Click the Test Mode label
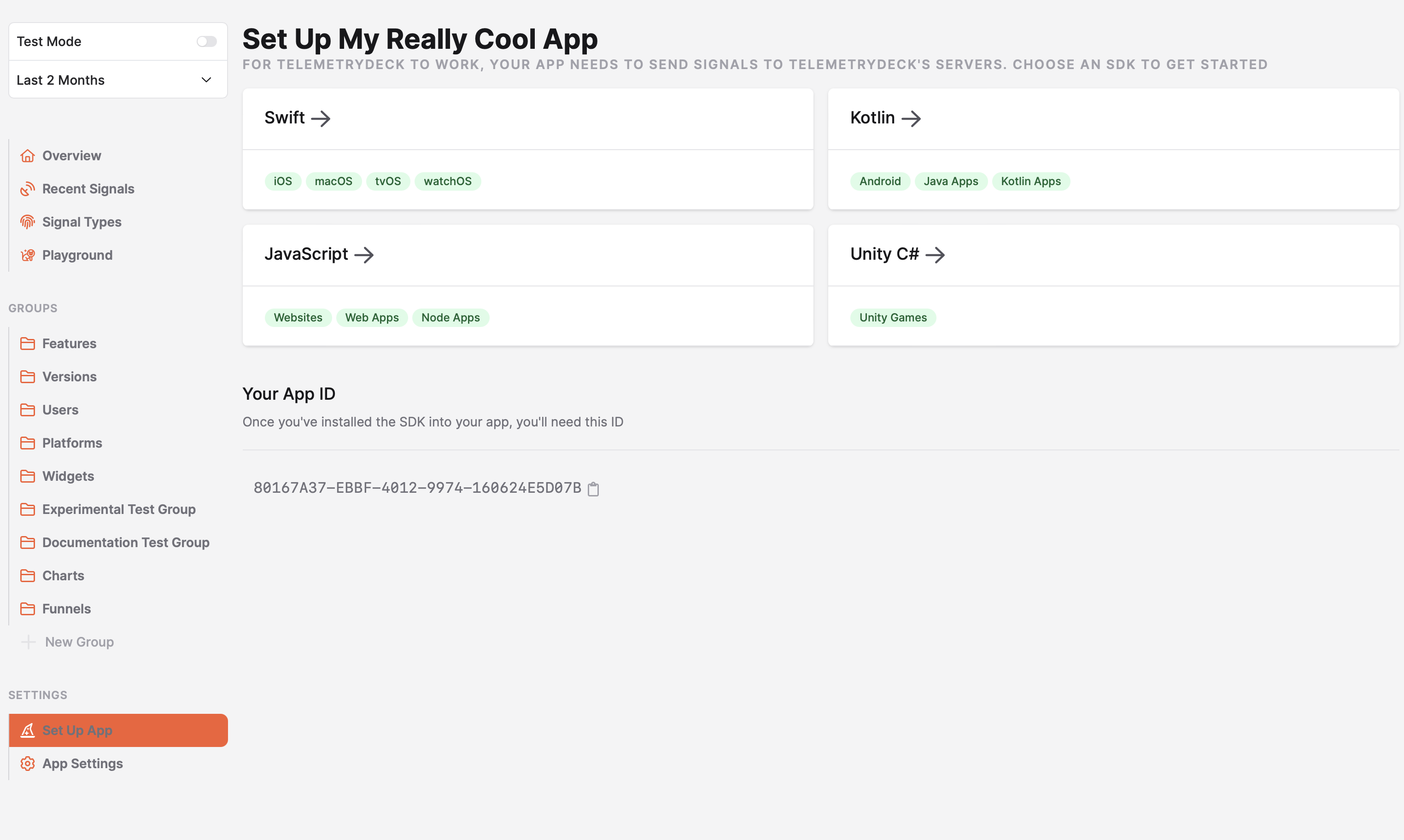Viewport: 1404px width, 840px height. pos(49,41)
